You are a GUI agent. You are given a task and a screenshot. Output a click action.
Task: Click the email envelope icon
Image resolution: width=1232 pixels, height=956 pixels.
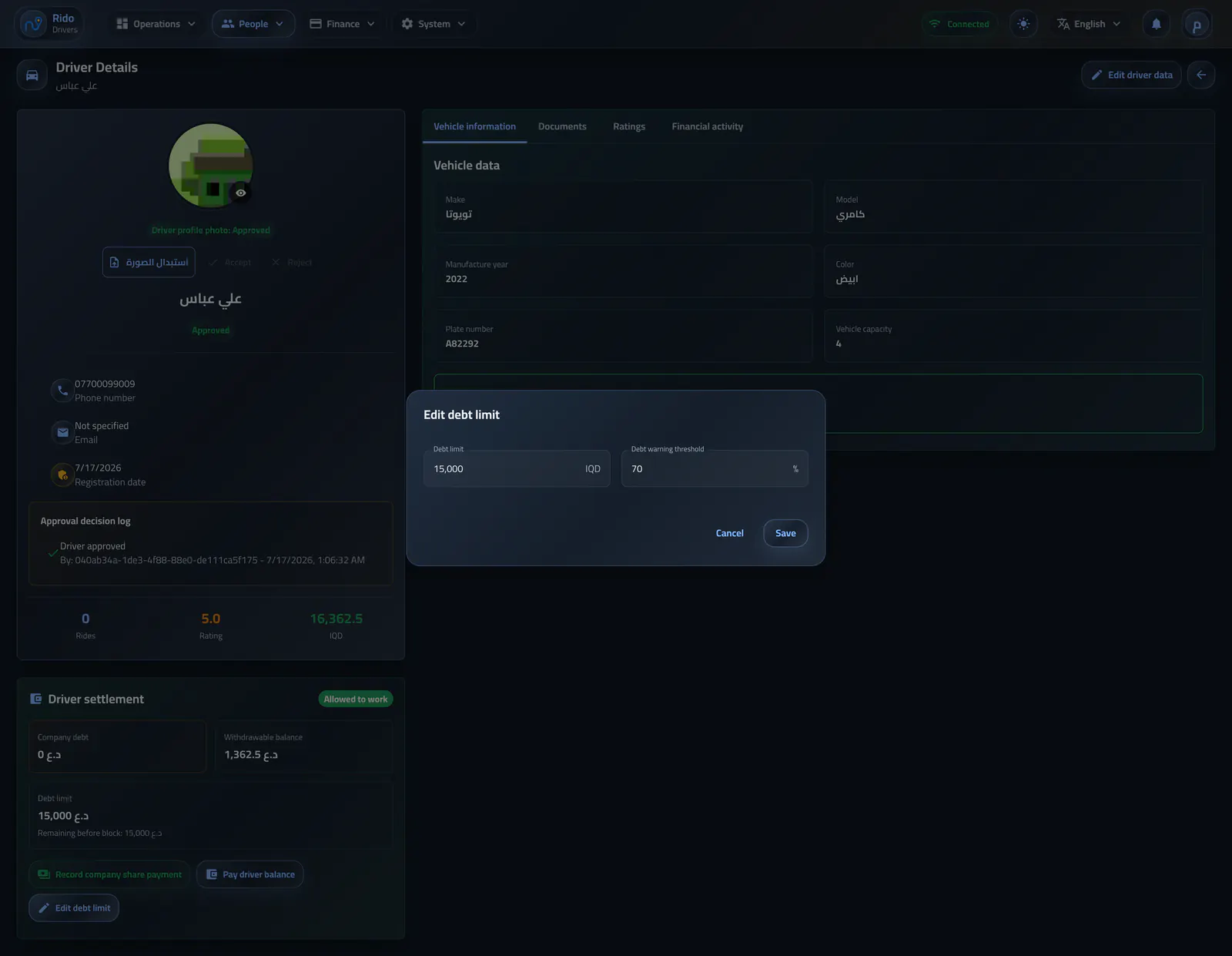pos(62,432)
